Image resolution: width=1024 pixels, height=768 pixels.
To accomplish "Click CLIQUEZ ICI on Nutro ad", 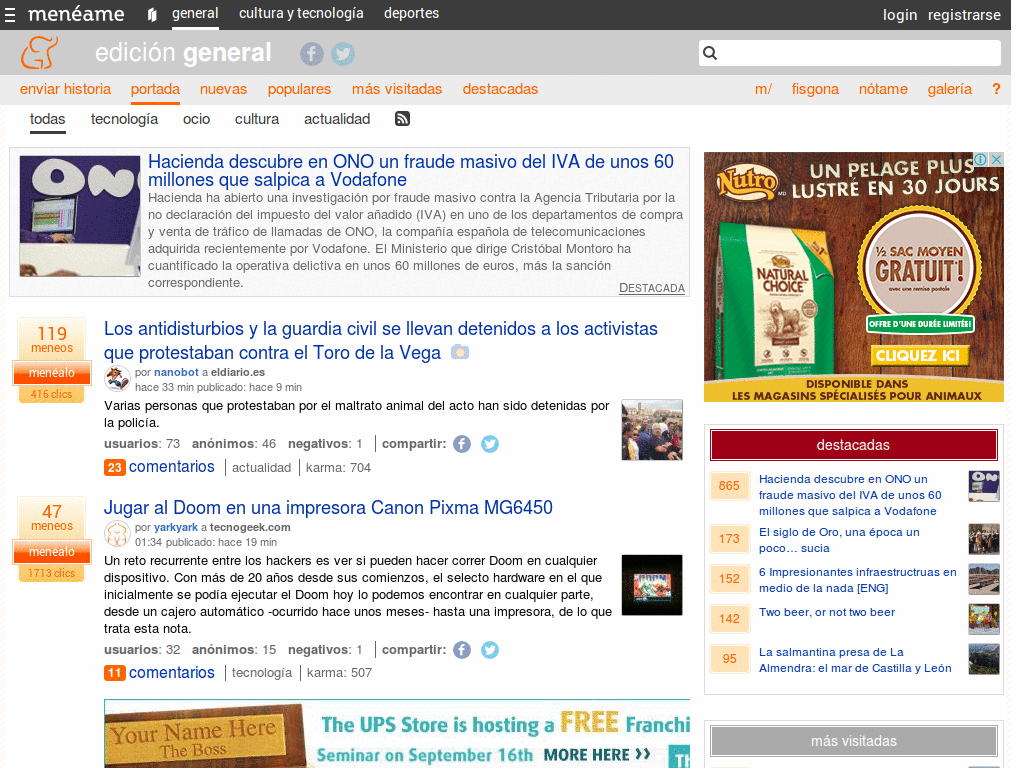I will tap(918, 356).
